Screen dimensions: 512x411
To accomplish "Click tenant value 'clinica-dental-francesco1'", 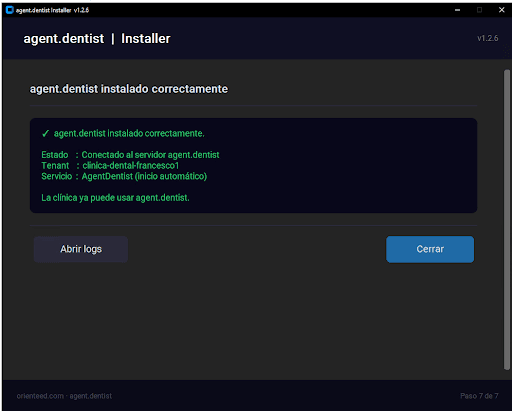I will [131, 165].
